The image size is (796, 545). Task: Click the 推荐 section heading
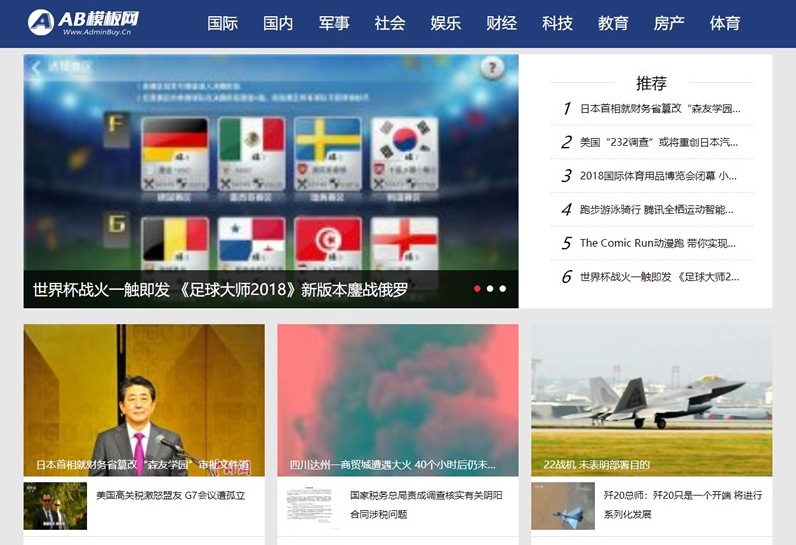[x=651, y=83]
